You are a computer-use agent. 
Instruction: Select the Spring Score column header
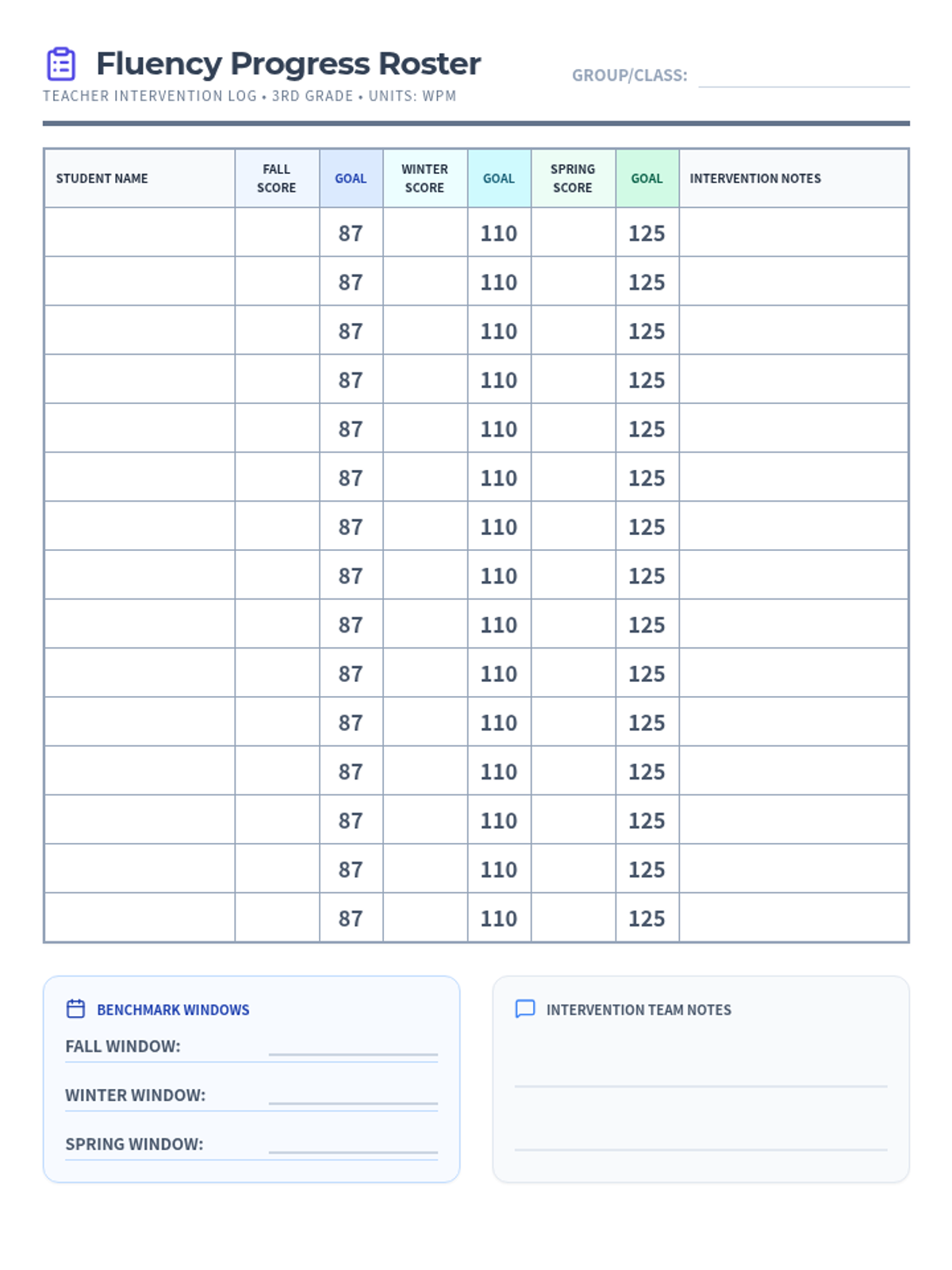(x=573, y=179)
